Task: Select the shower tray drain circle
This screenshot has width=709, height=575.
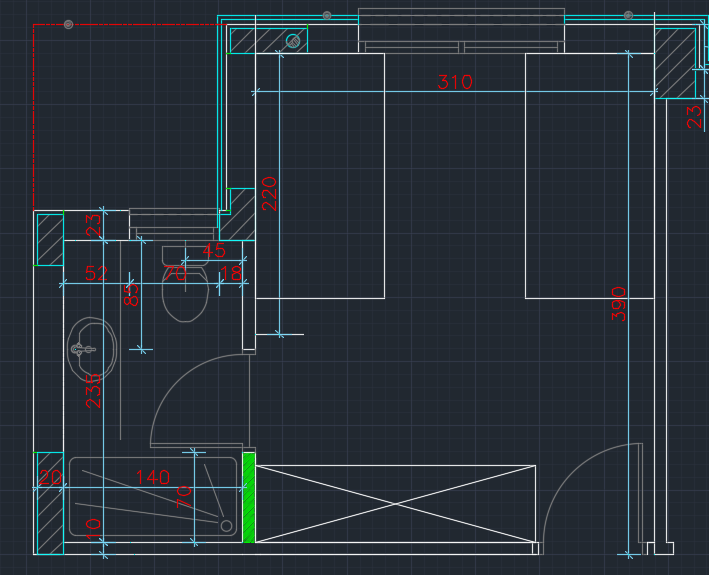Action: click(x=227, y=526)
